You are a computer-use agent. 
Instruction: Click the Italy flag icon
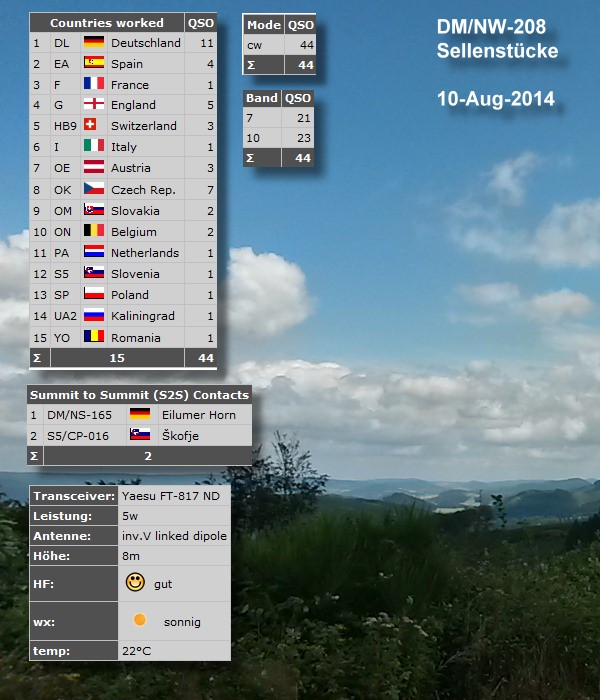(94, 147)
